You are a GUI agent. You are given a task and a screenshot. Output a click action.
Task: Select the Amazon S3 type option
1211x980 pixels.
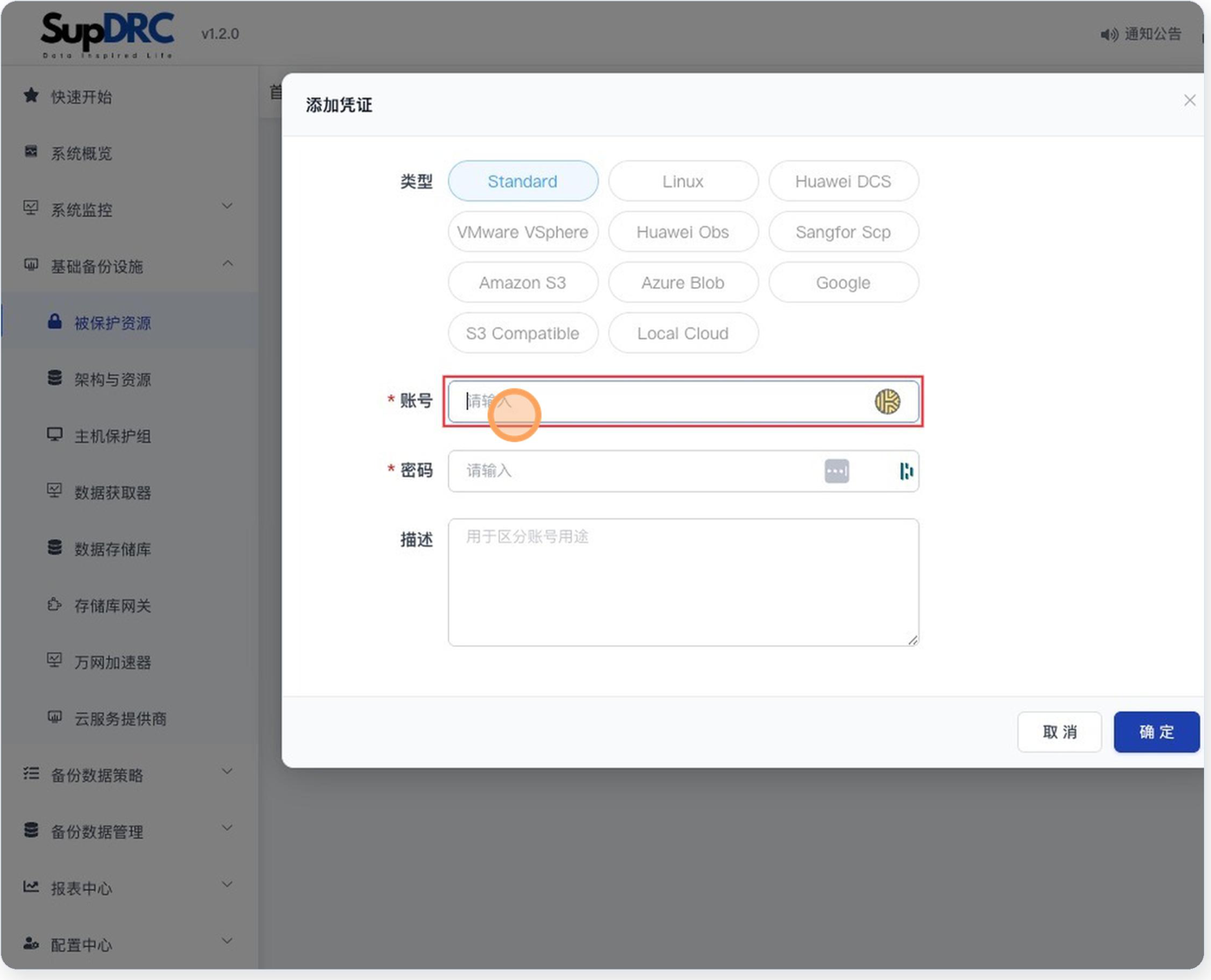522,282
